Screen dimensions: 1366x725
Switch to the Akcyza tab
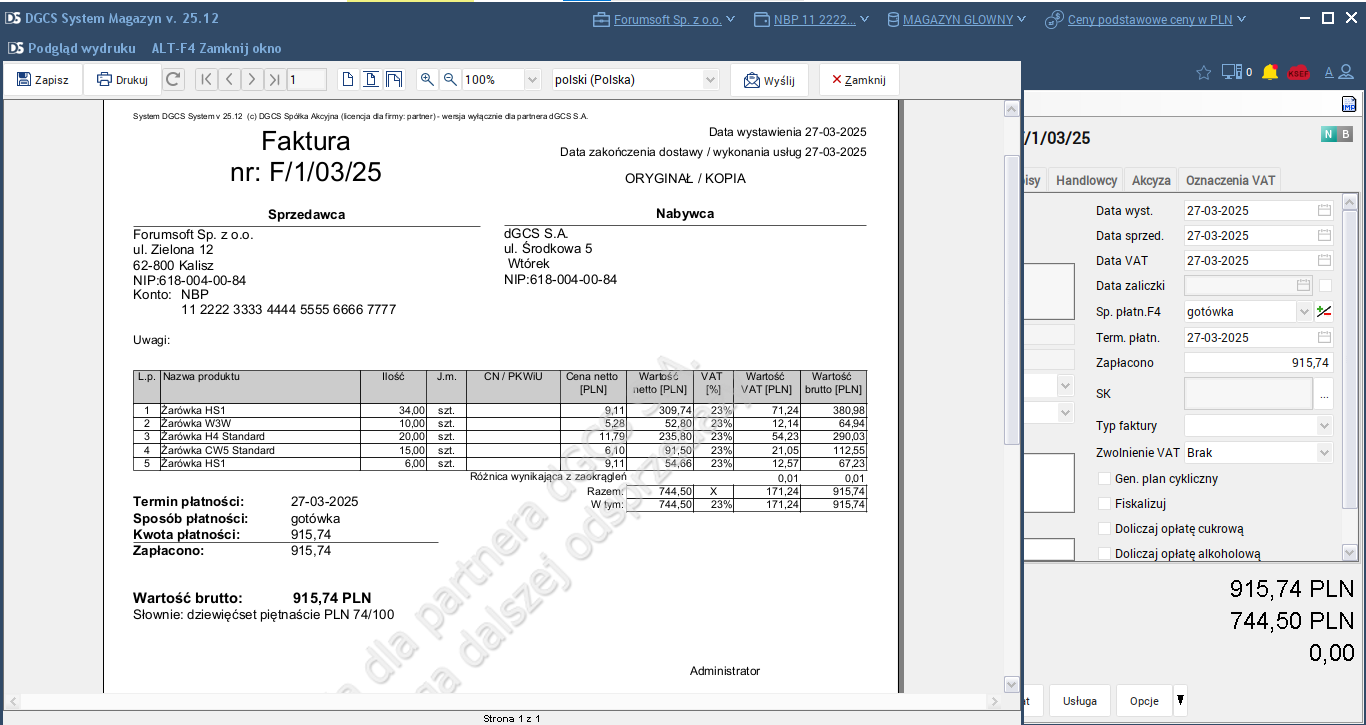(1151, 181)
